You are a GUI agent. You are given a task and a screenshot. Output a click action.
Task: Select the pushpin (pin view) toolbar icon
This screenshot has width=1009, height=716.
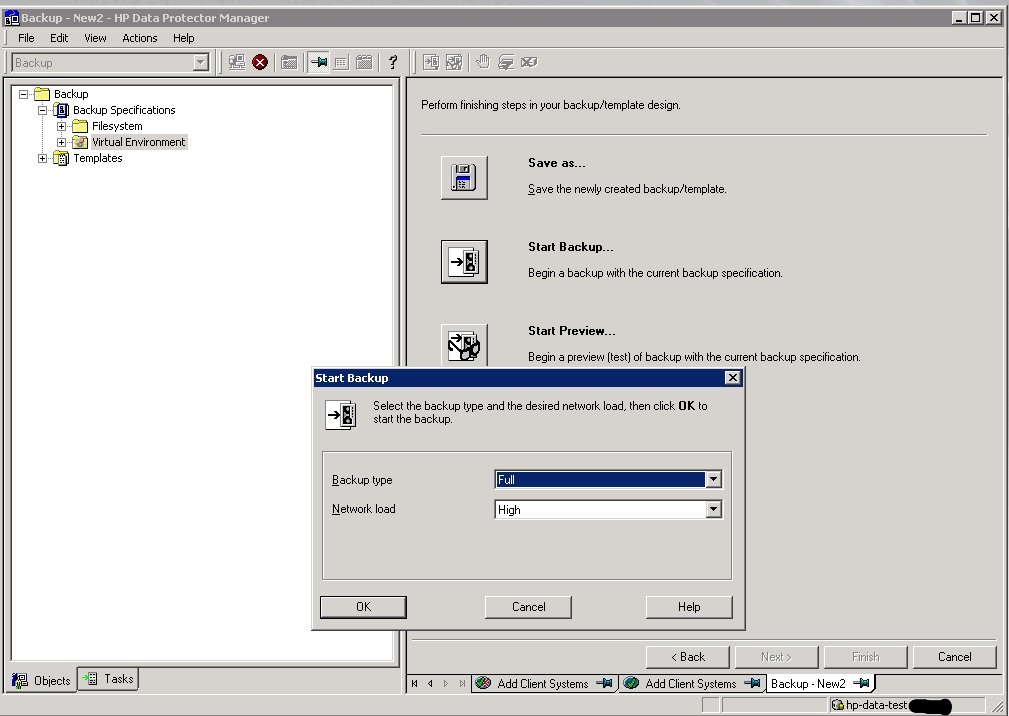[318, 61]
